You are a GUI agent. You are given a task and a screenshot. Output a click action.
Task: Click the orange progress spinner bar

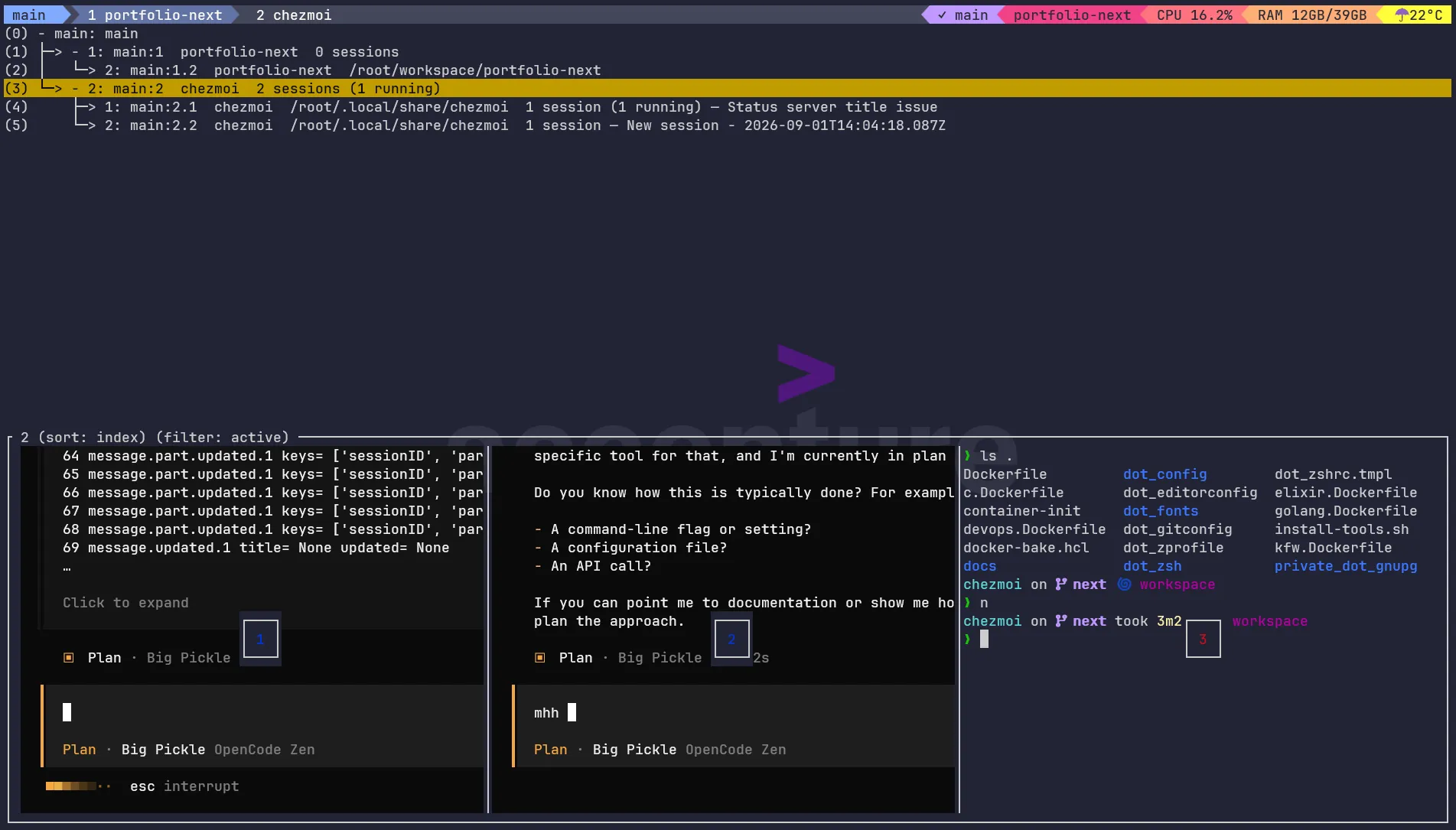[78, 786]
